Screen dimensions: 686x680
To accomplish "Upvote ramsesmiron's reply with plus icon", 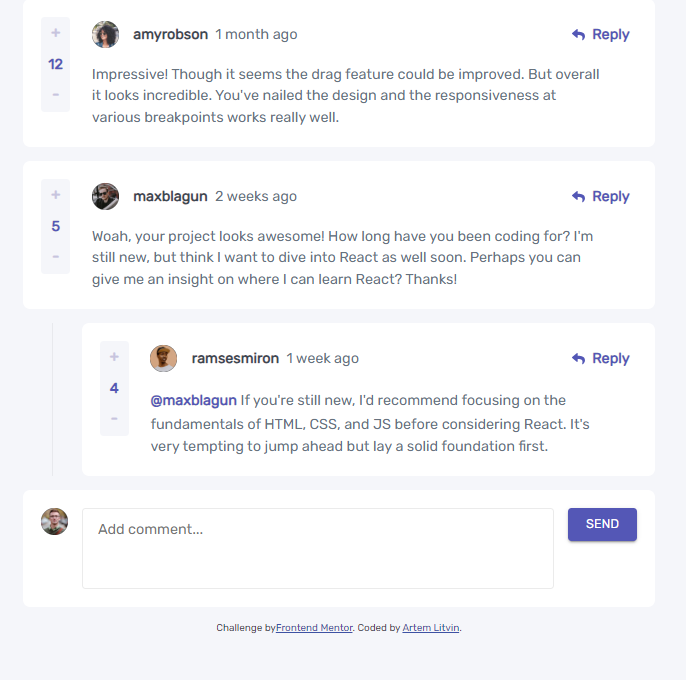I will click(114, 357).
